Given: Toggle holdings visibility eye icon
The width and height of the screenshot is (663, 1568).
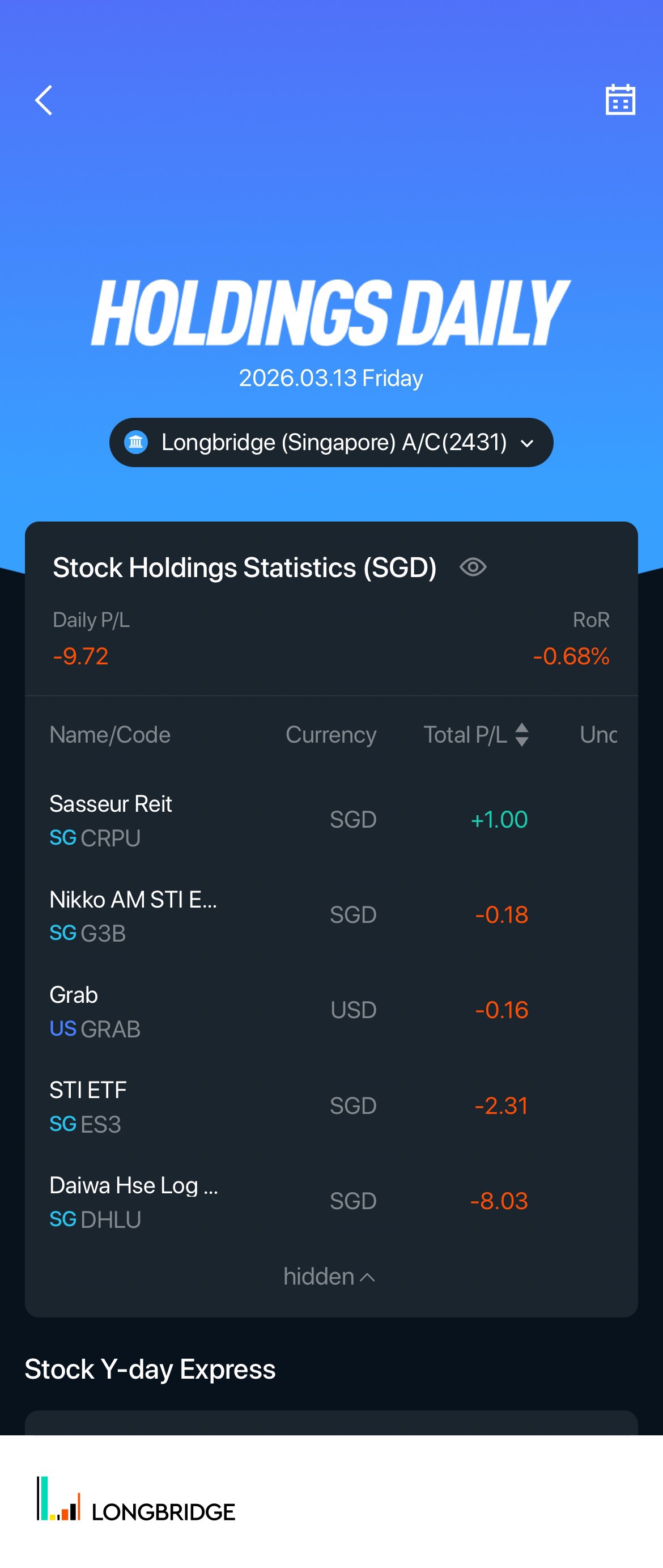Looking at the screenshot, I should tap(473, 567).
